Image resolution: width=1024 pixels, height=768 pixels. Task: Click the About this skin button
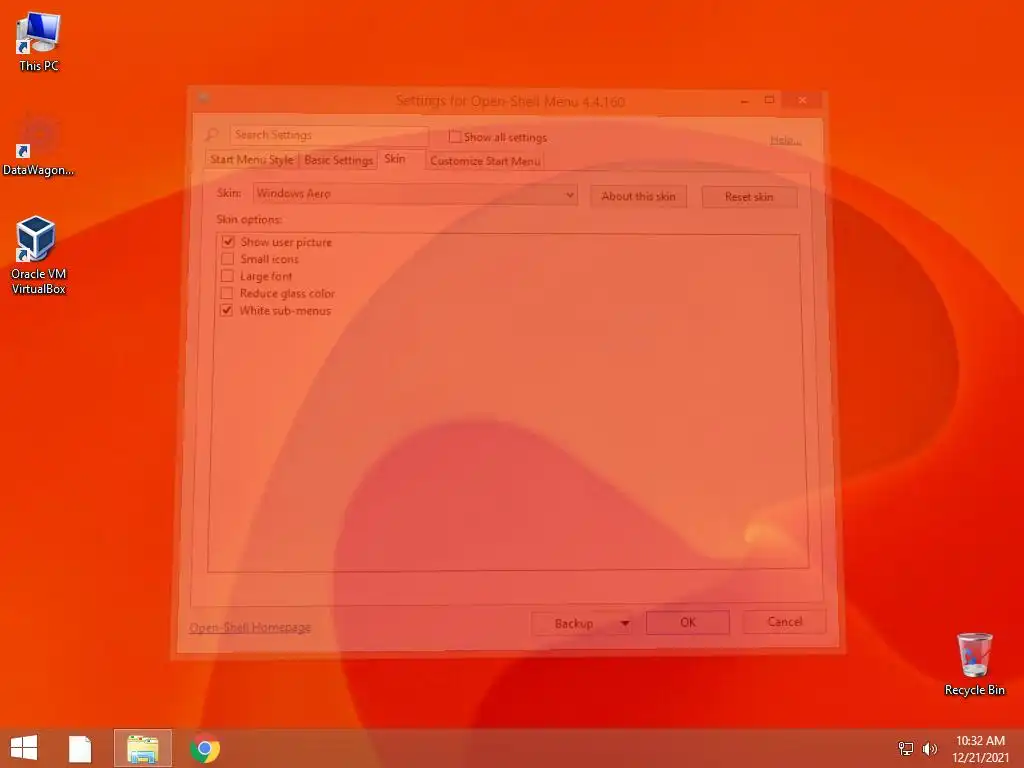(638, 196)
